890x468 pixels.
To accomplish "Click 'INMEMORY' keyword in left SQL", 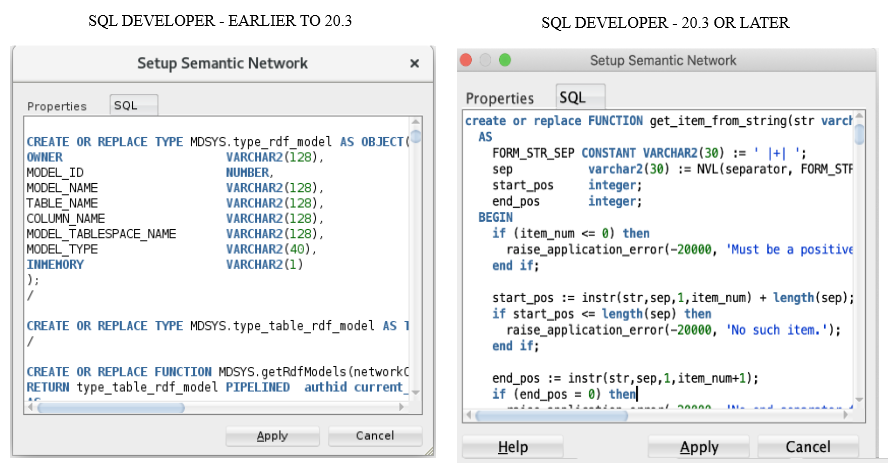I will click(55, 264).
